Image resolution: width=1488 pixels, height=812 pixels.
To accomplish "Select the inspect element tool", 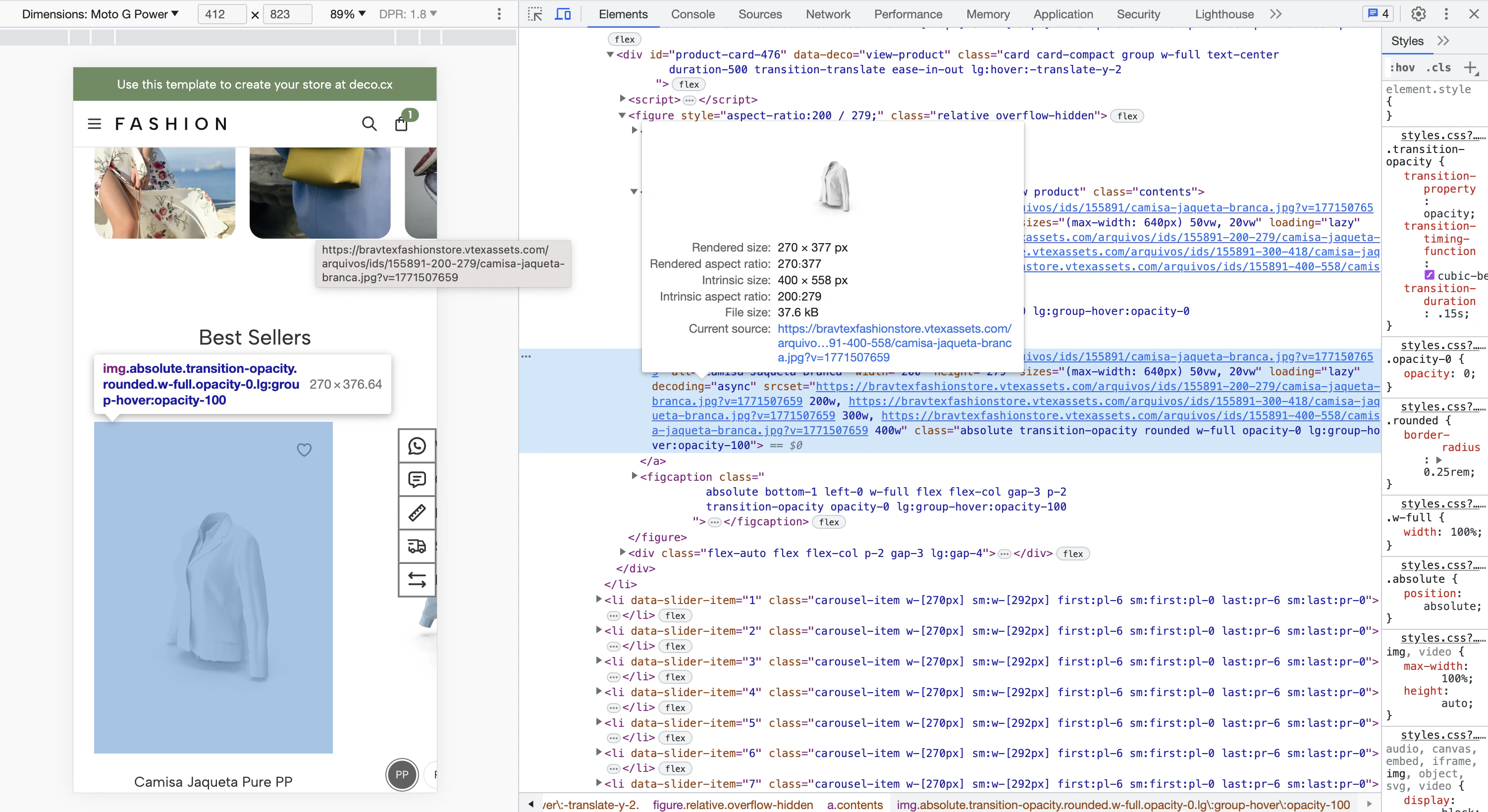I will pyautogui.click(x=535, y=14).
